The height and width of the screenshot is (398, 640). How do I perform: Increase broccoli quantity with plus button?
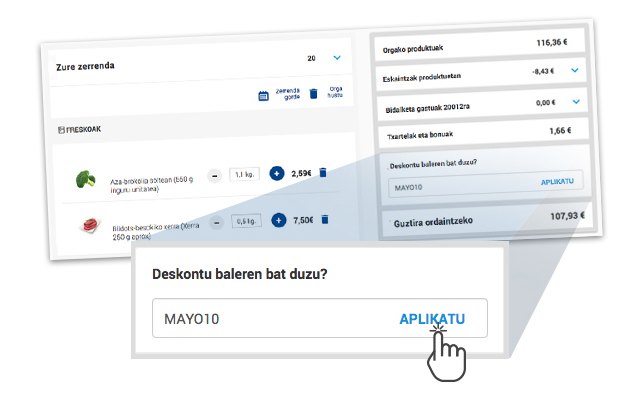[277, 173]
